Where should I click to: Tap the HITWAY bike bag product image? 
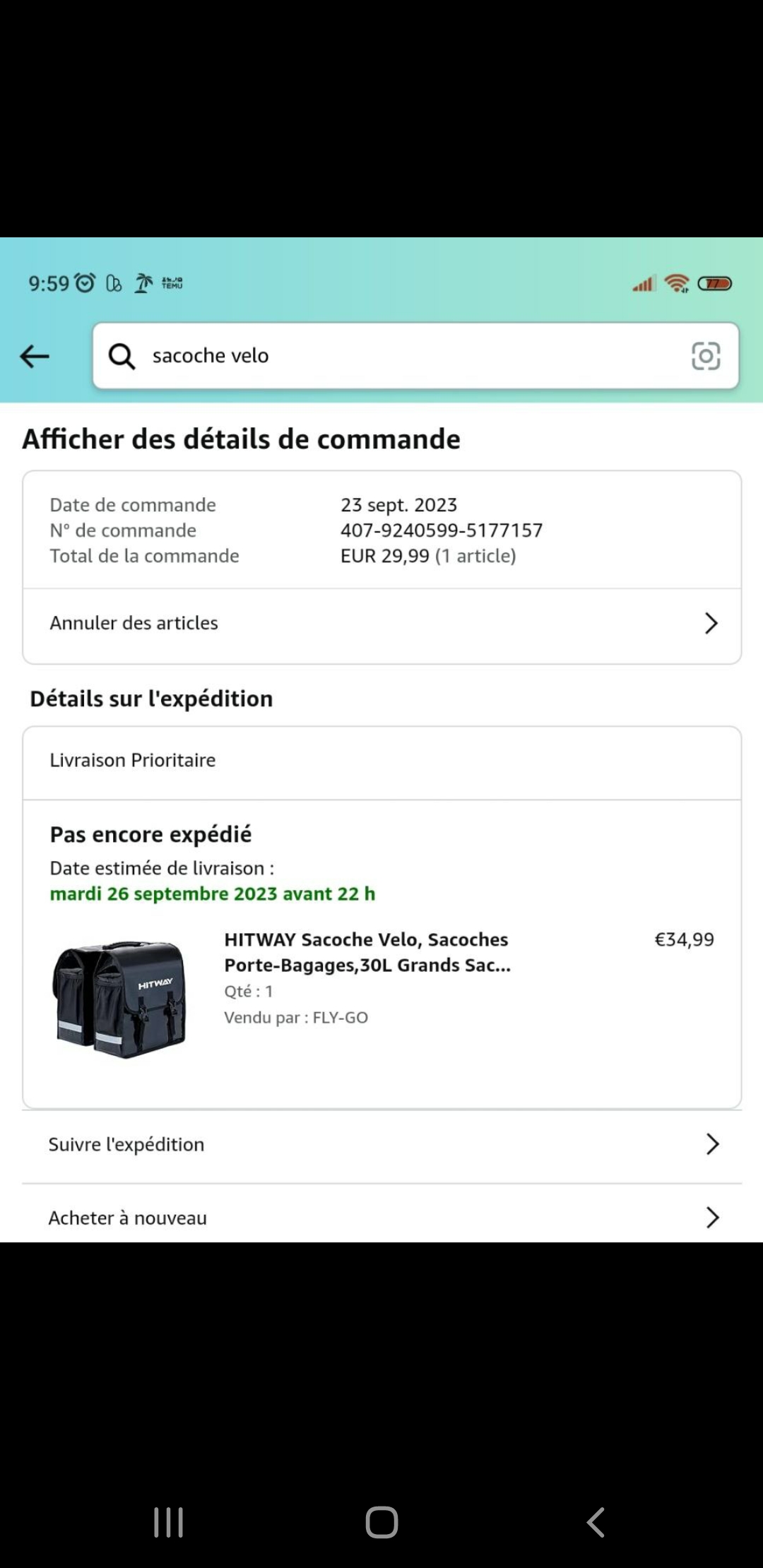pos(120,999)
